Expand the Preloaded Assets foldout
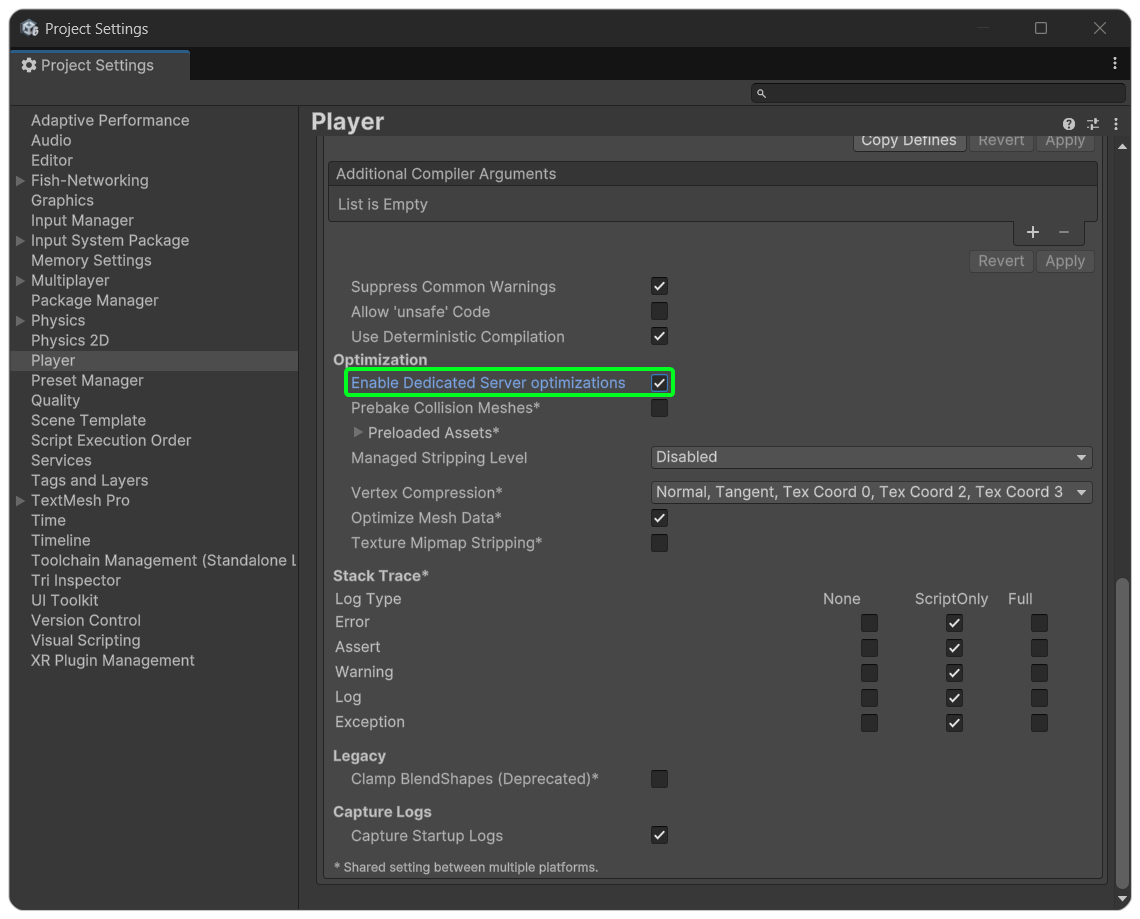This screenshot has height=919, width=1140. coord(359,433)
